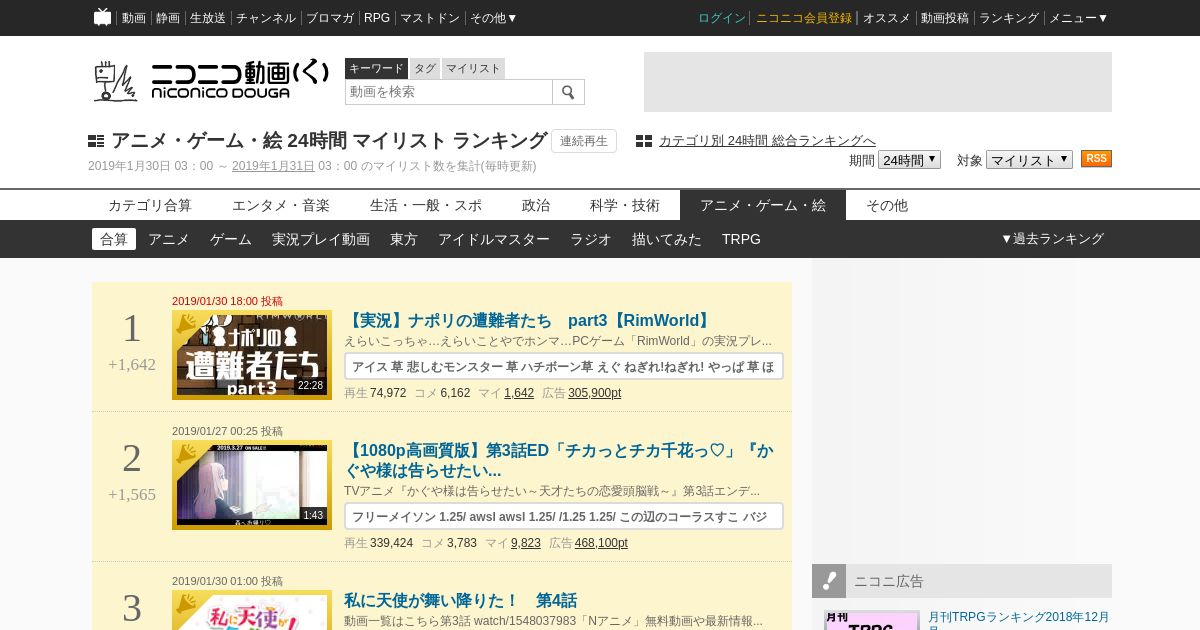Select the アイドルマスター subcategory
Viewport: 1200px width, 630px height.
coord(494,239)
